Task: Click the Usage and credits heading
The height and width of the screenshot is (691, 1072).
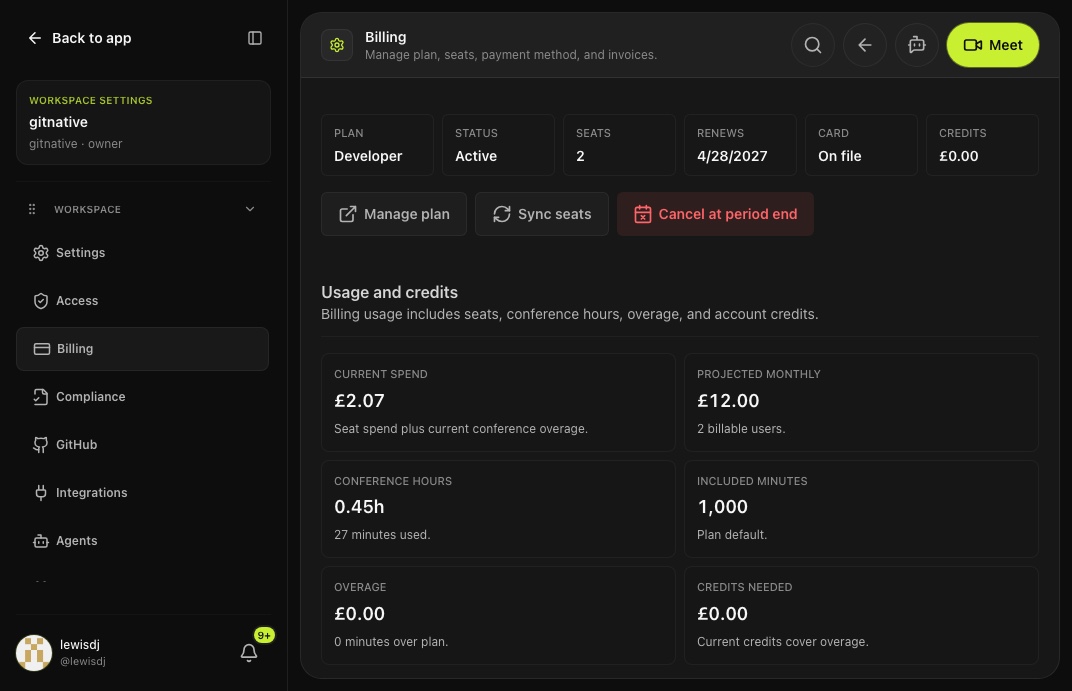Action: pos(390,293)
